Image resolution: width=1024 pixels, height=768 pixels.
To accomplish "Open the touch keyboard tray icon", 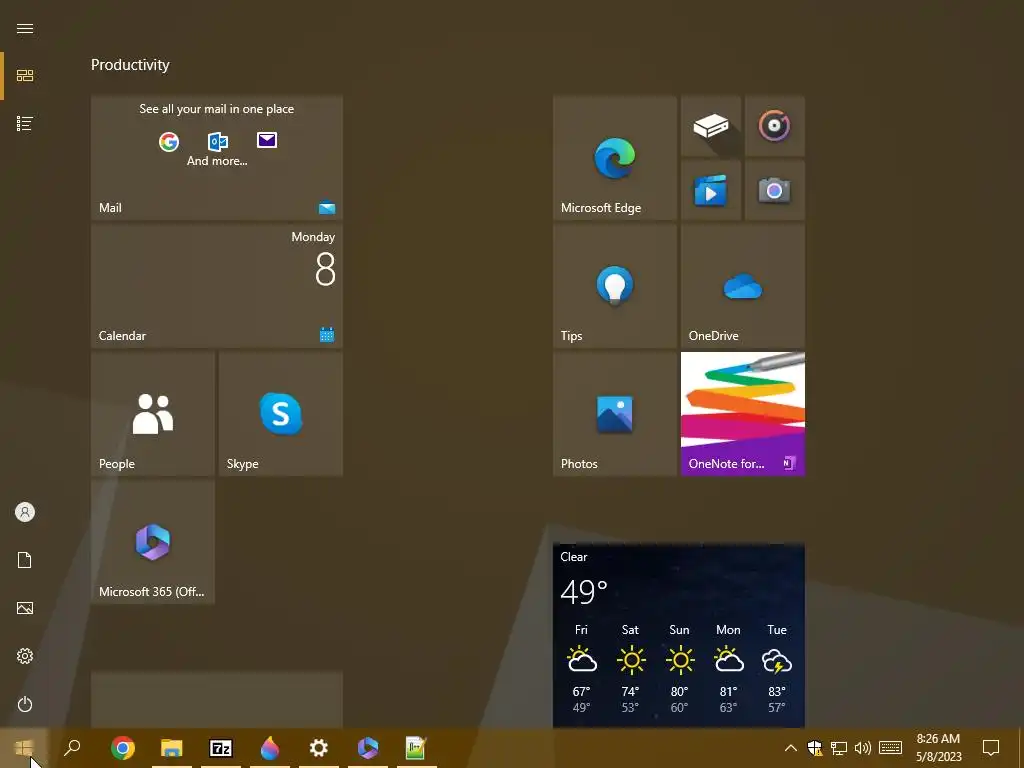I will (891, 748).
